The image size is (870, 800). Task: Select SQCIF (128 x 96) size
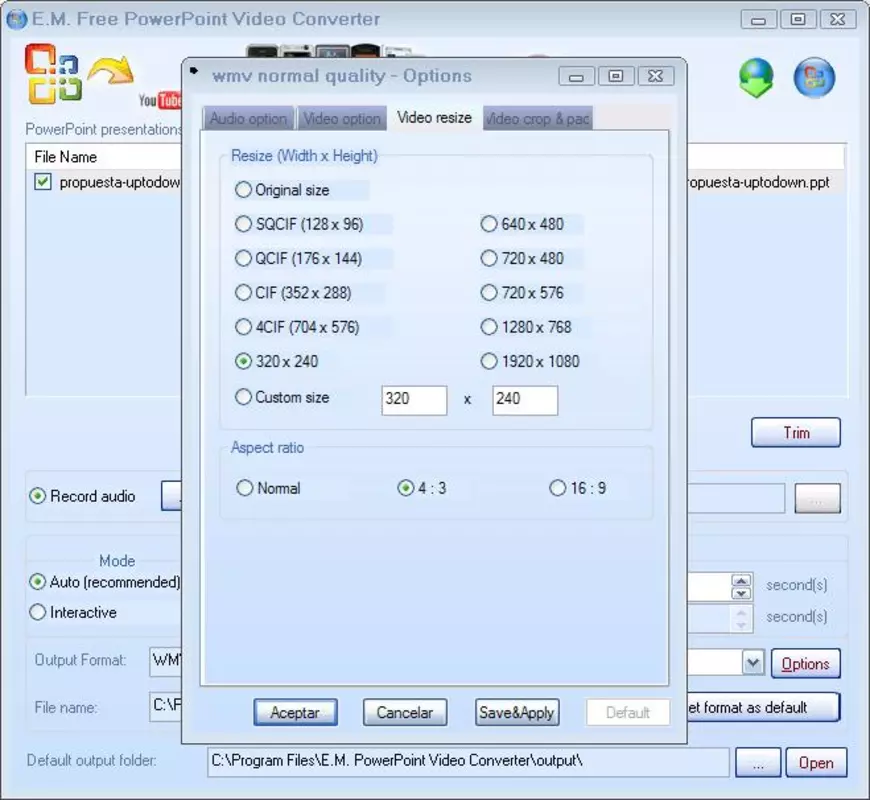243,224
